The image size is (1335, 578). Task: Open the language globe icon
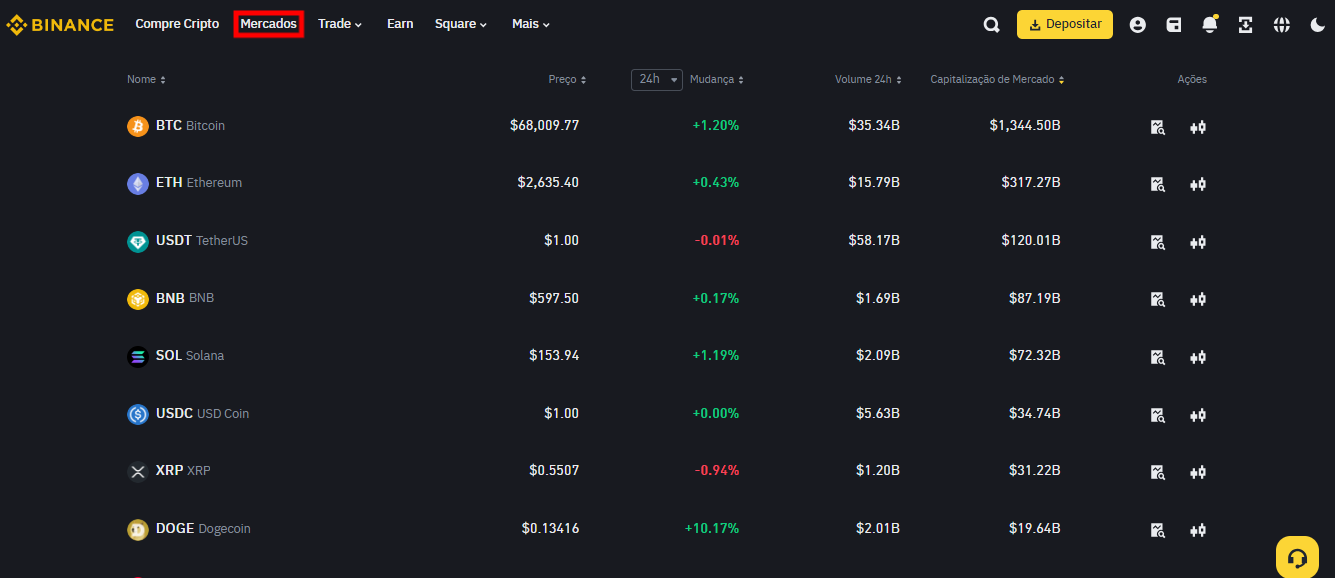(1281, 24)
